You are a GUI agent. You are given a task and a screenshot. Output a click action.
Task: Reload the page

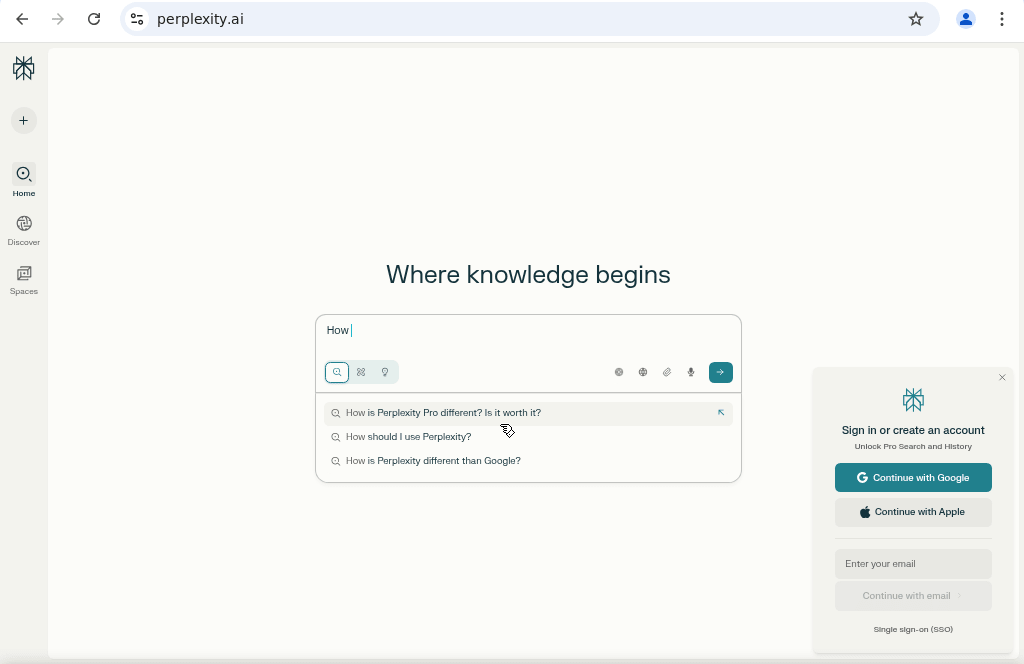click(94, 19)
